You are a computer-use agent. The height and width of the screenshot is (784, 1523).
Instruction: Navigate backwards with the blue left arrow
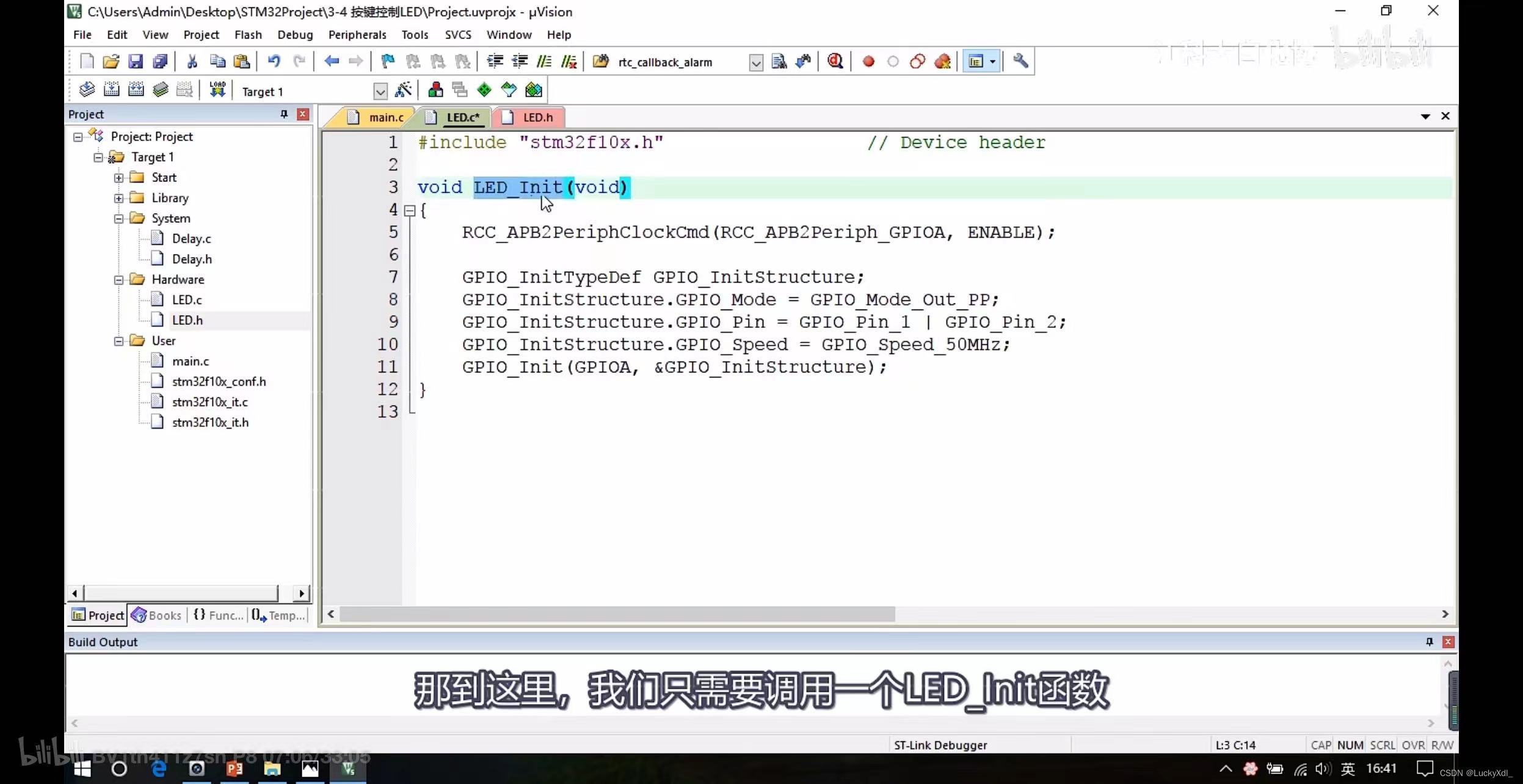tap(332, 61)
